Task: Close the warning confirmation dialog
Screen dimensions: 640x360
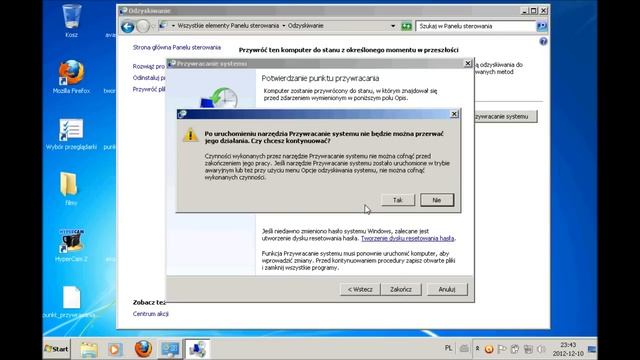Action: coord(454,114)
